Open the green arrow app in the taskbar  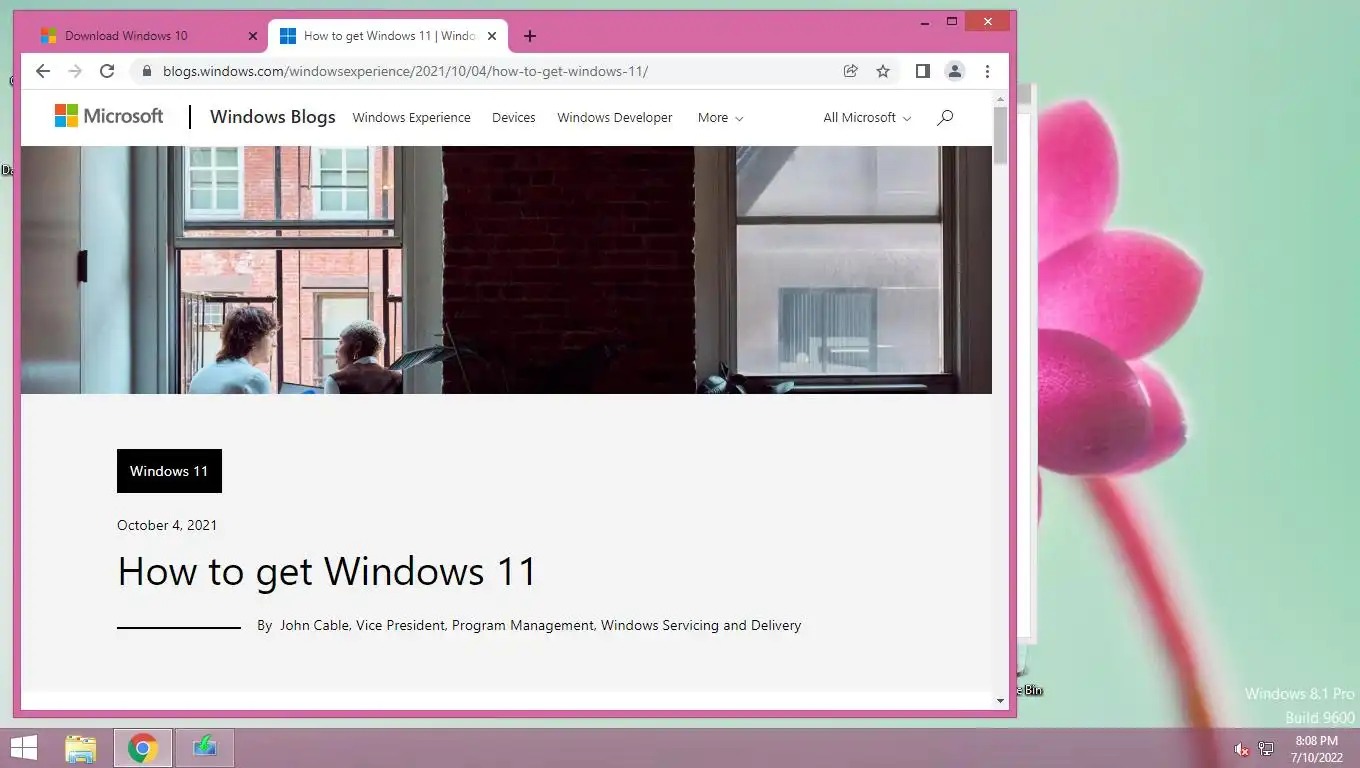click(205, 748)
